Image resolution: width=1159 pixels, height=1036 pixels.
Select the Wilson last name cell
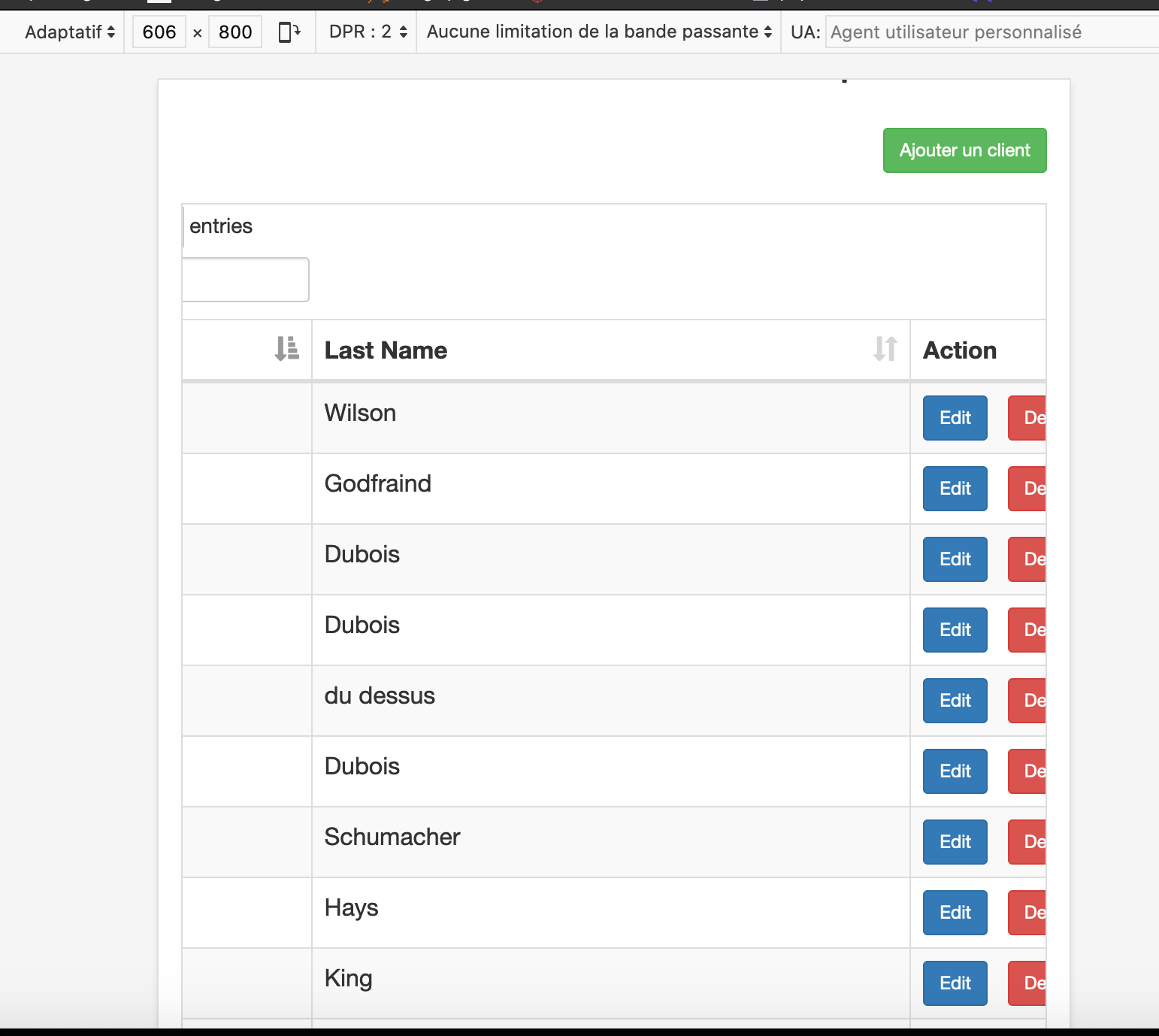click(611, 418)
